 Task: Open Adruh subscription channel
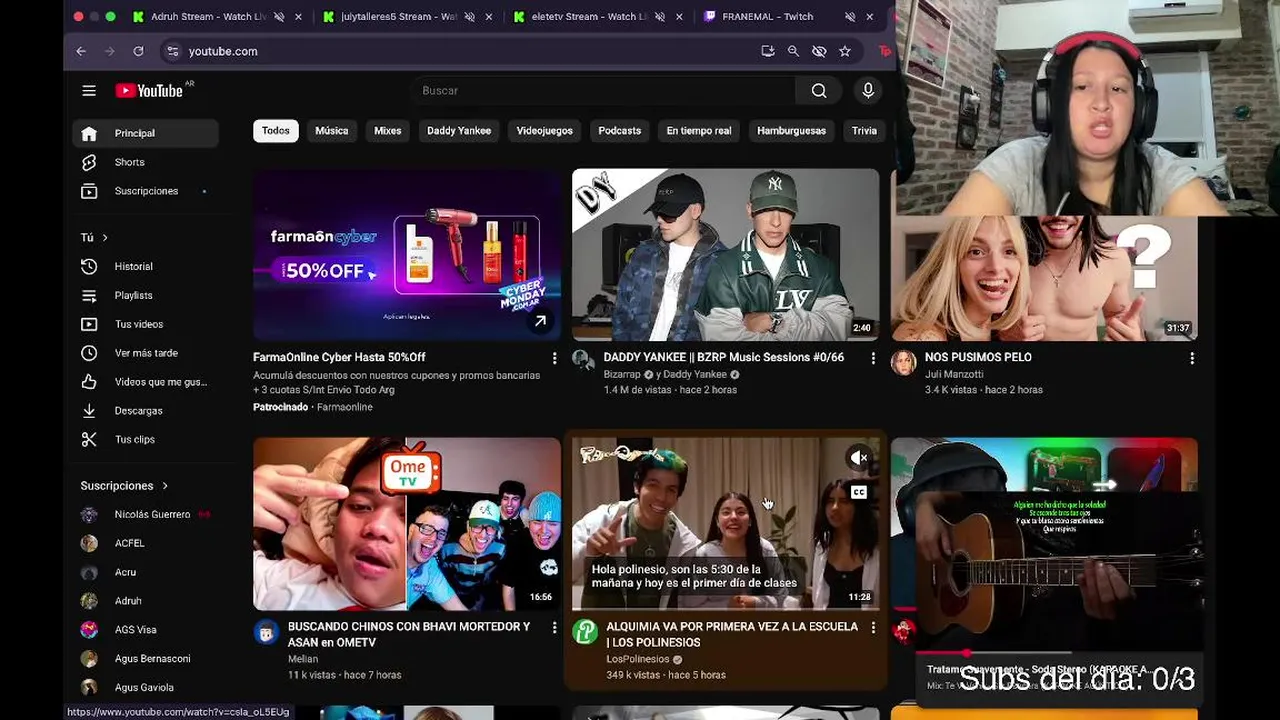[x=145, y=601]
